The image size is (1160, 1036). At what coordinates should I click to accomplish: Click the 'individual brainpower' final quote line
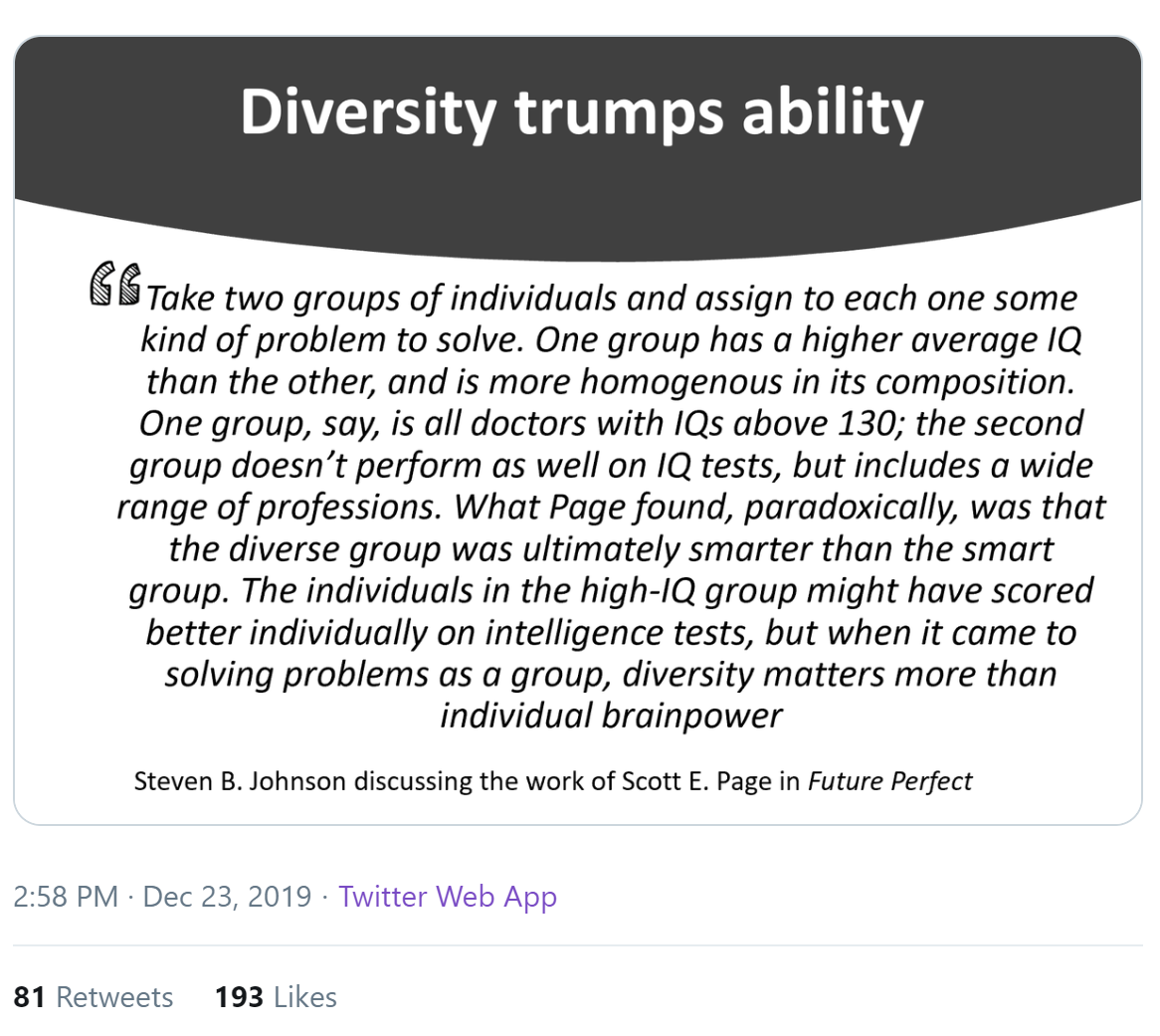(x=611, y=716)
